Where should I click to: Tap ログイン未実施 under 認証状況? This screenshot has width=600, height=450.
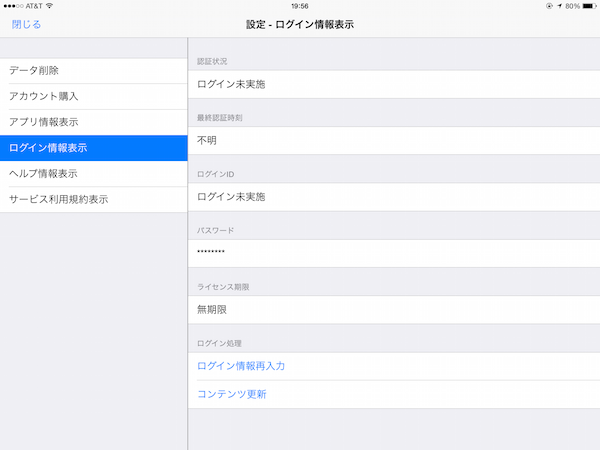coord(394,84)
